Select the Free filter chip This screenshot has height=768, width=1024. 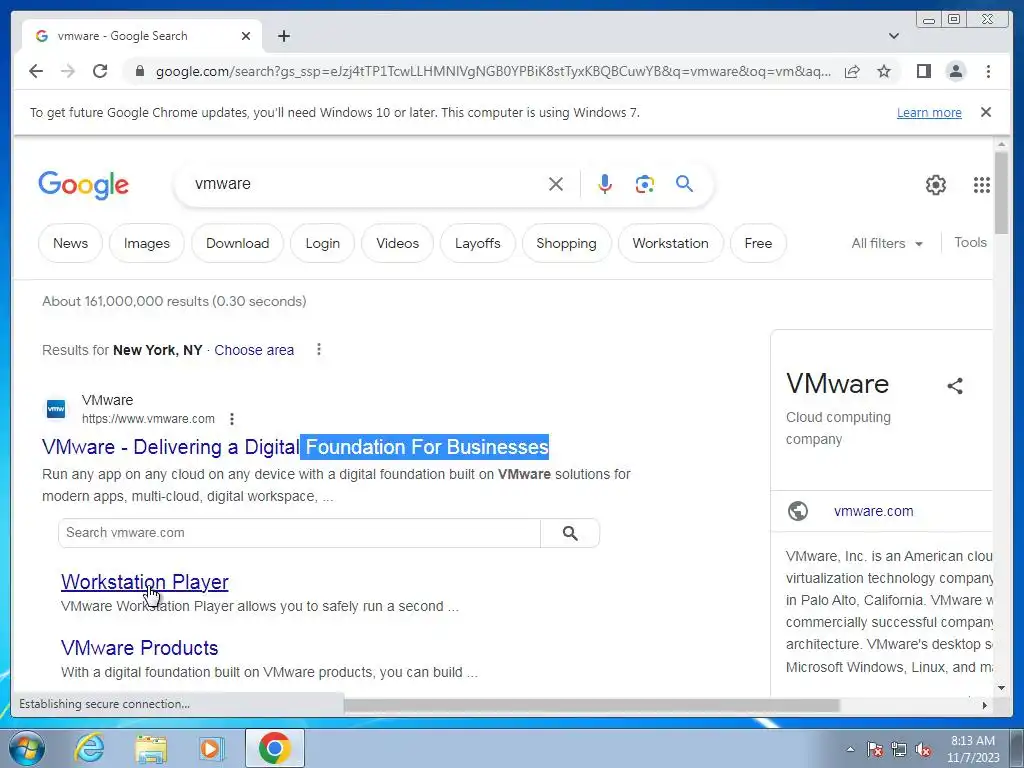point(758,243)
